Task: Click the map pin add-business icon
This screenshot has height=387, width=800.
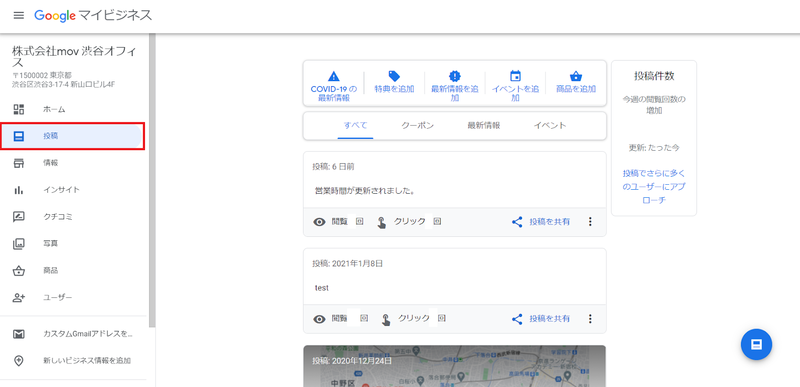Action: 19,361
